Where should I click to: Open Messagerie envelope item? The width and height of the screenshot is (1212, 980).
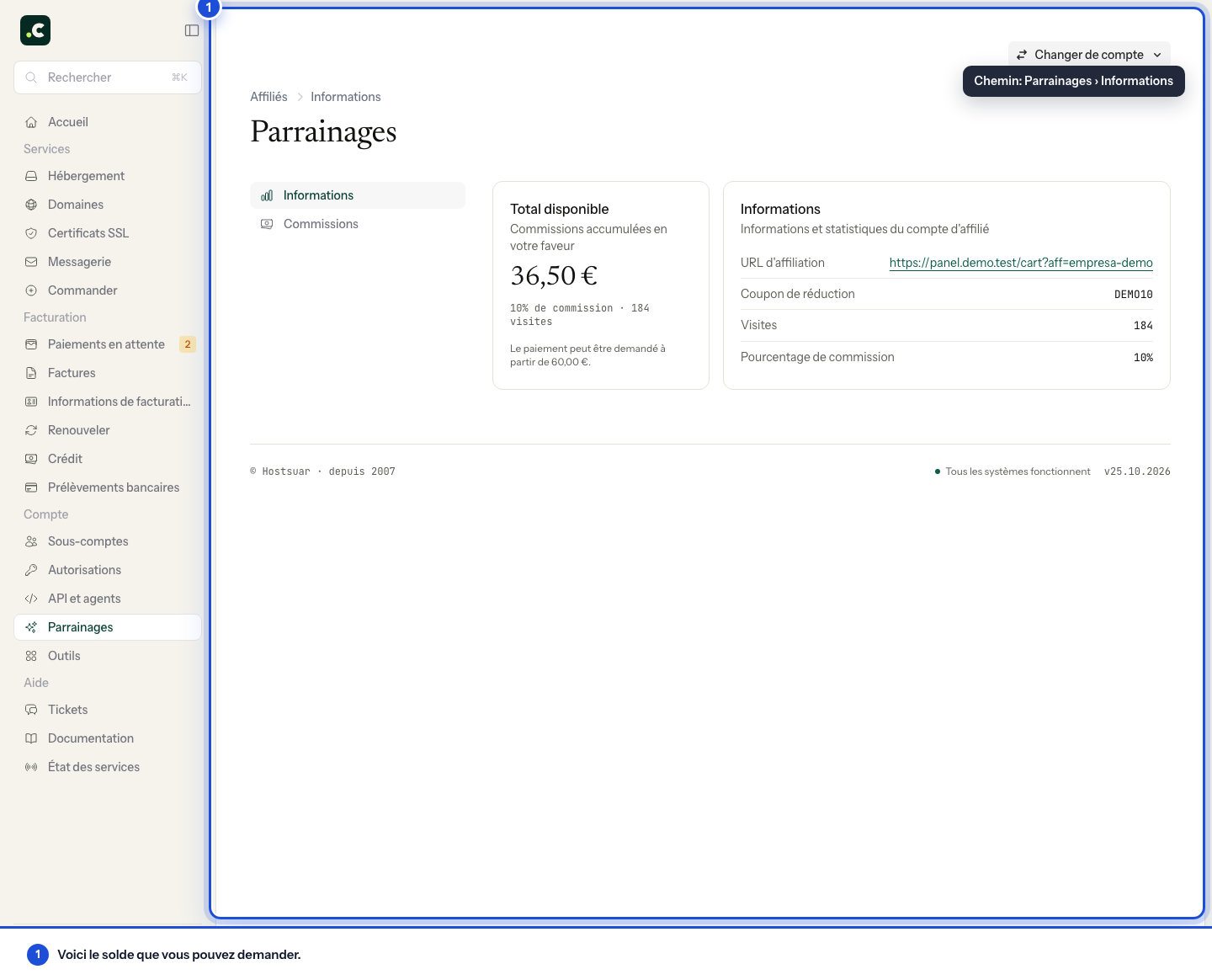pyautogui.click(x=108, y=262)
